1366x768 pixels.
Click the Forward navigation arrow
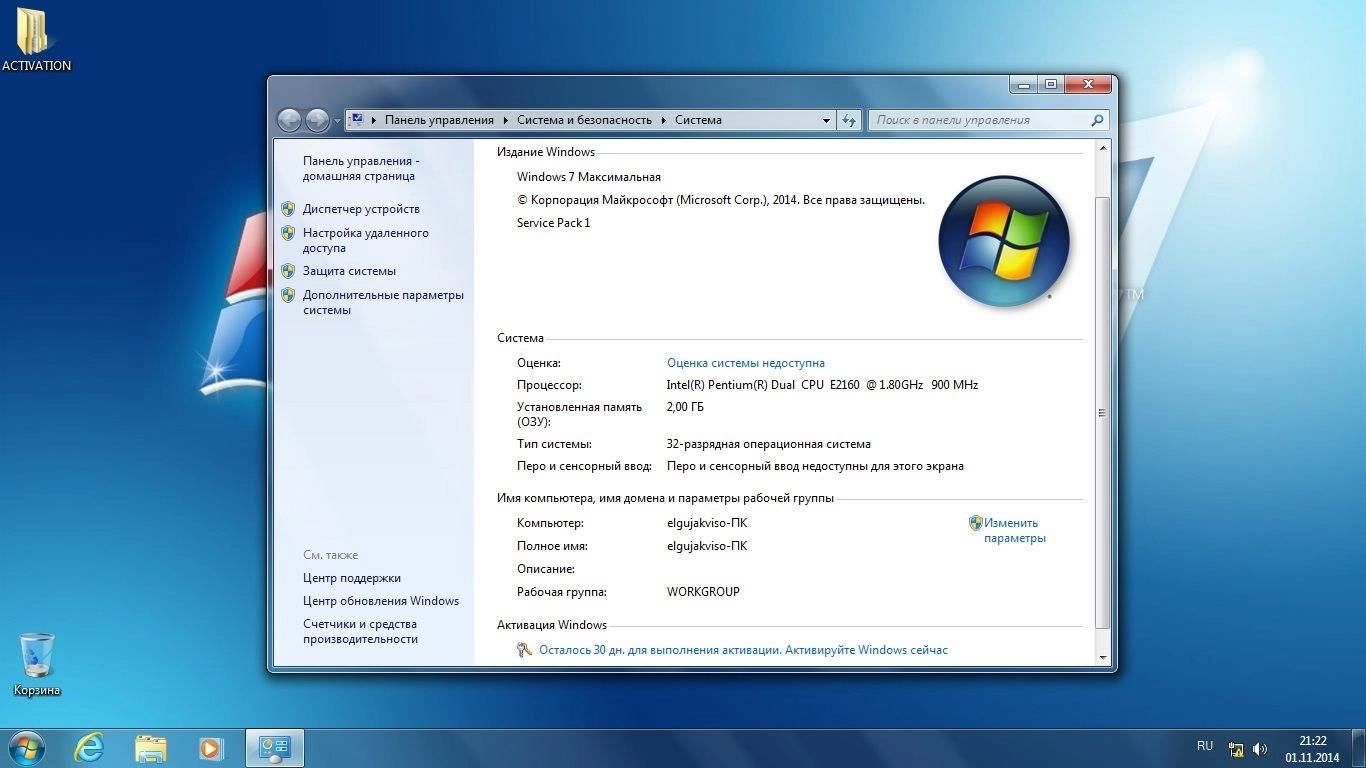point(317,120)
